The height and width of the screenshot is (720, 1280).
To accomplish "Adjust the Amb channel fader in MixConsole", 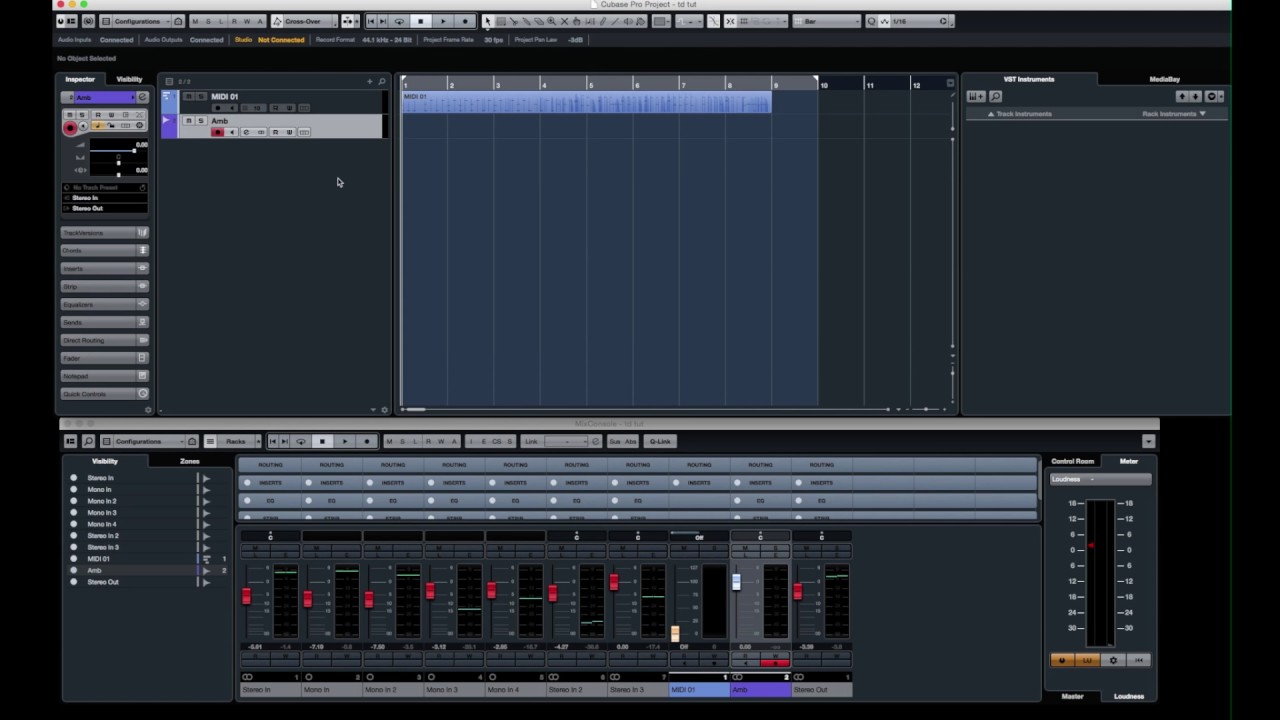I will 736,582.
